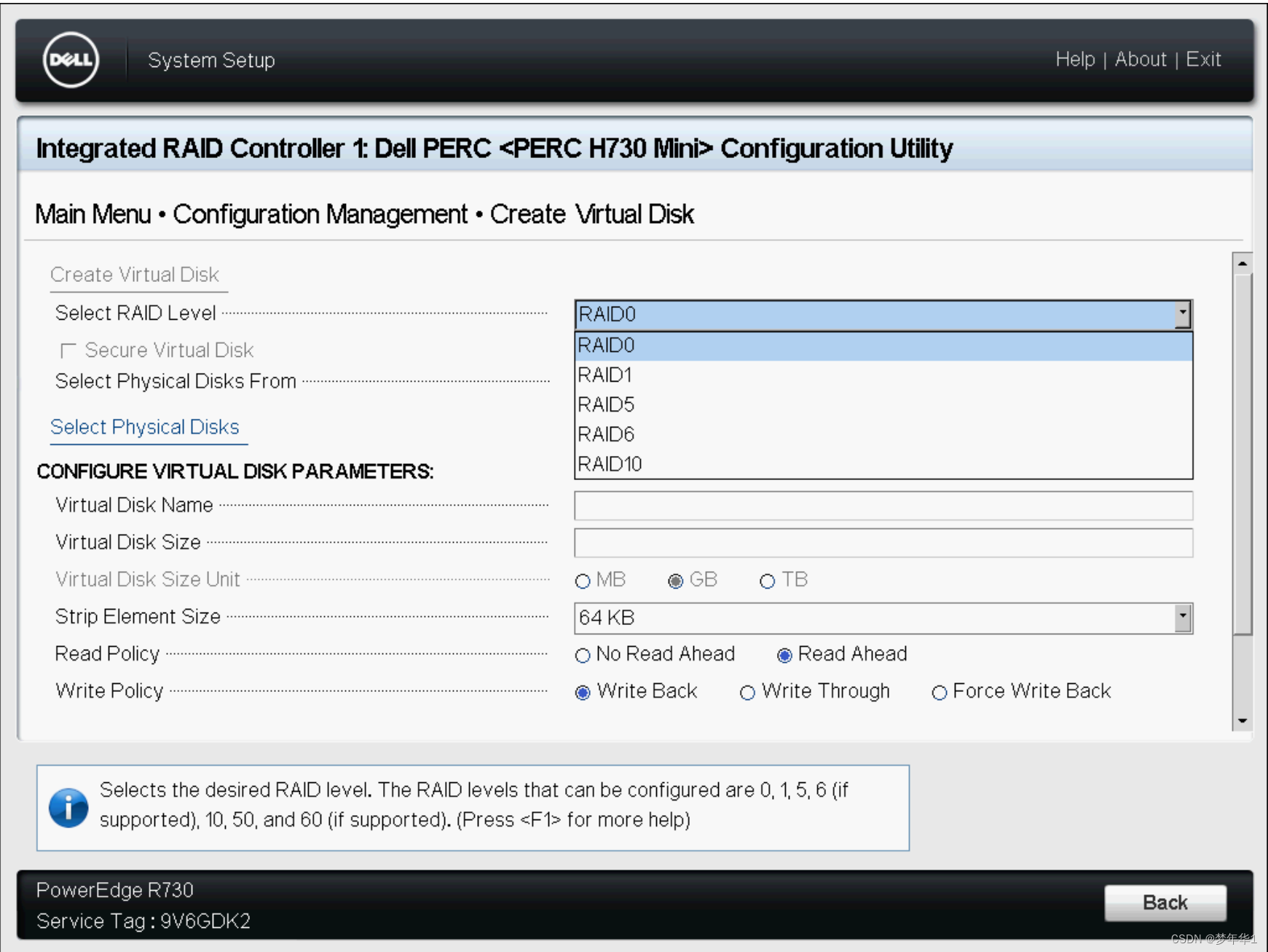1268x952 pixels.
Task: Click the Write Policy label
Action: coord(109,691)
